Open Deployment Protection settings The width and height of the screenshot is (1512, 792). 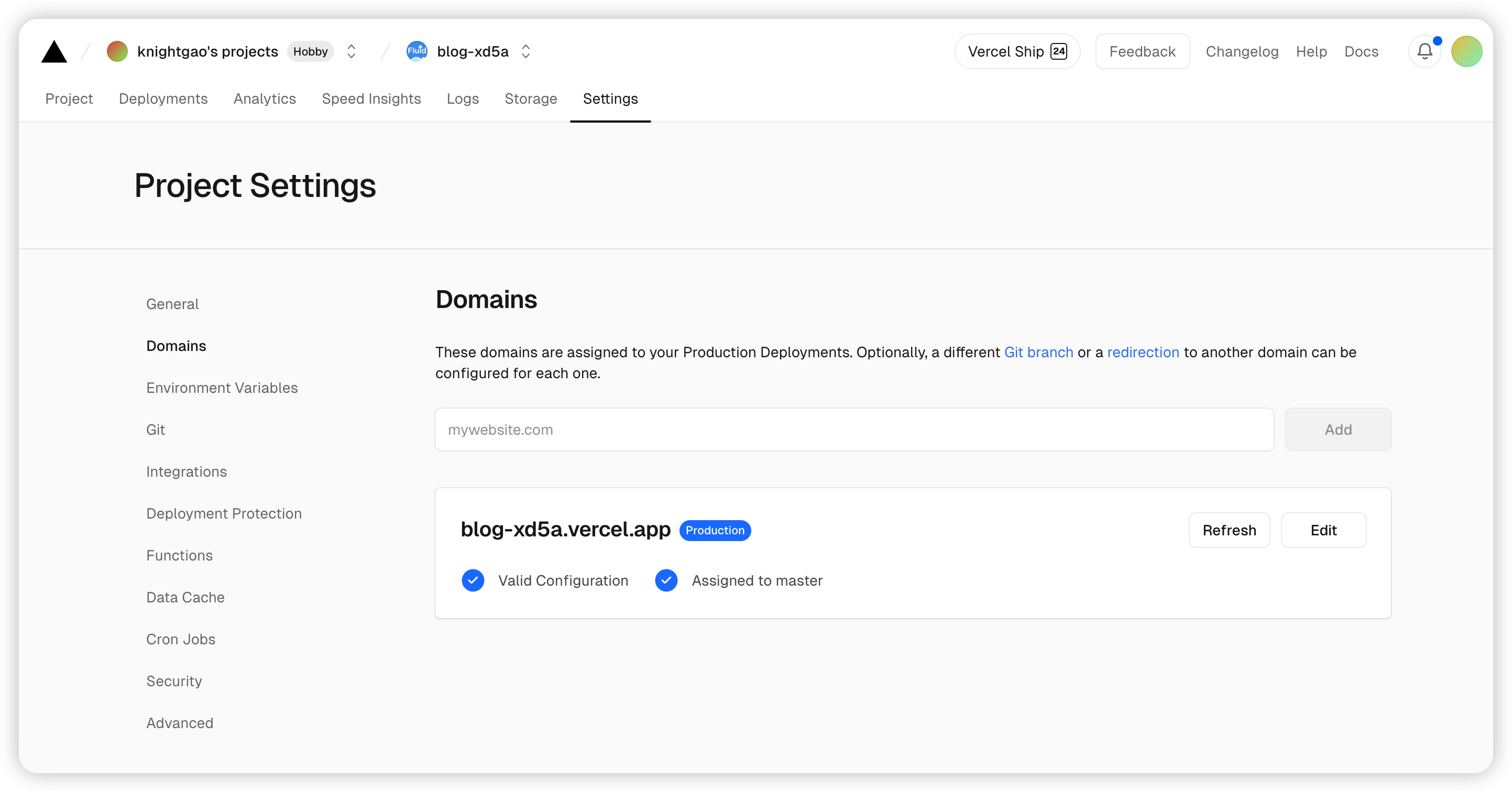[x=224, y=513]
